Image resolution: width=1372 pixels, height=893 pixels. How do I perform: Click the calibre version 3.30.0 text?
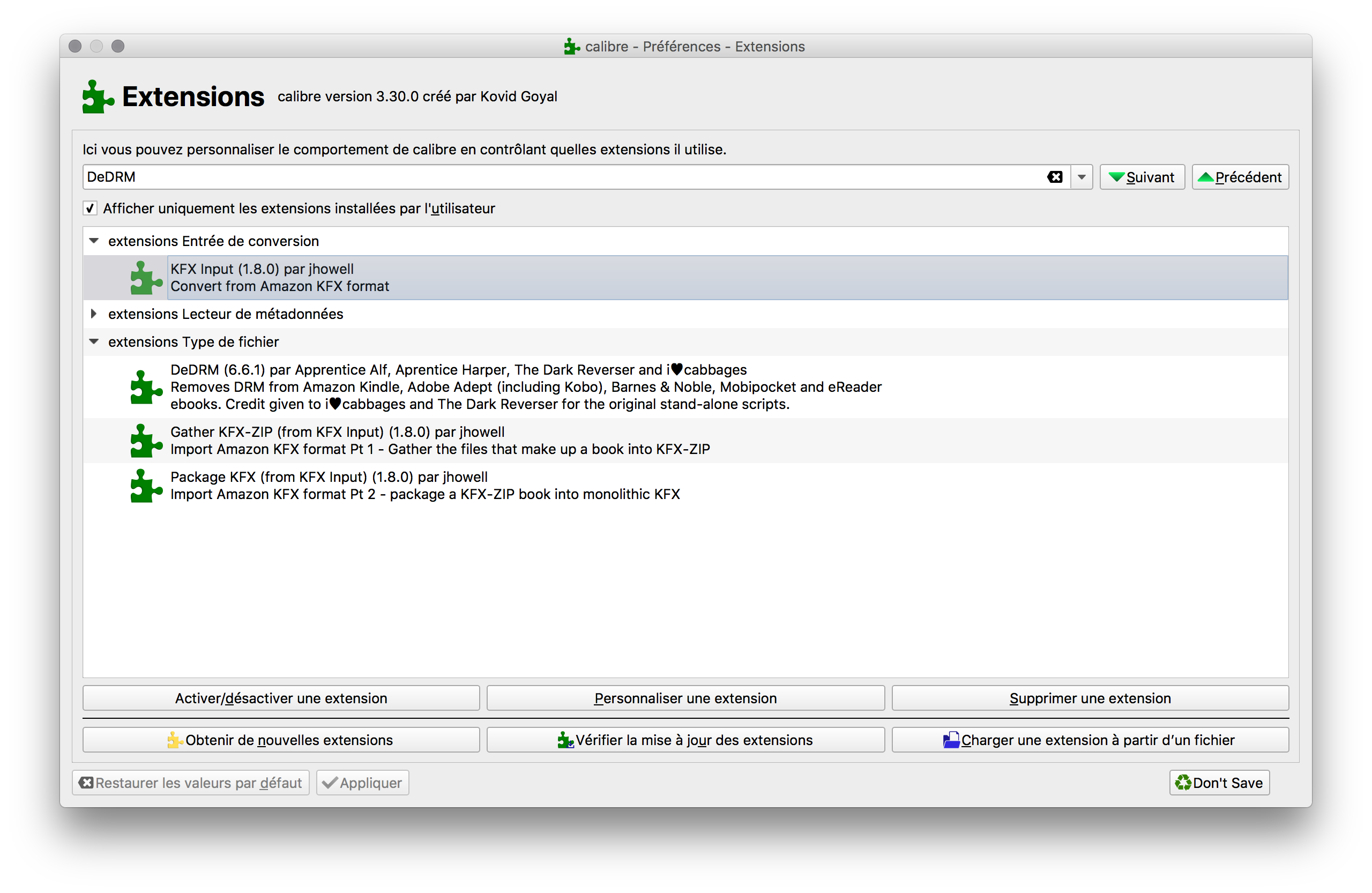pyautogui.click(x=417, y=96)
